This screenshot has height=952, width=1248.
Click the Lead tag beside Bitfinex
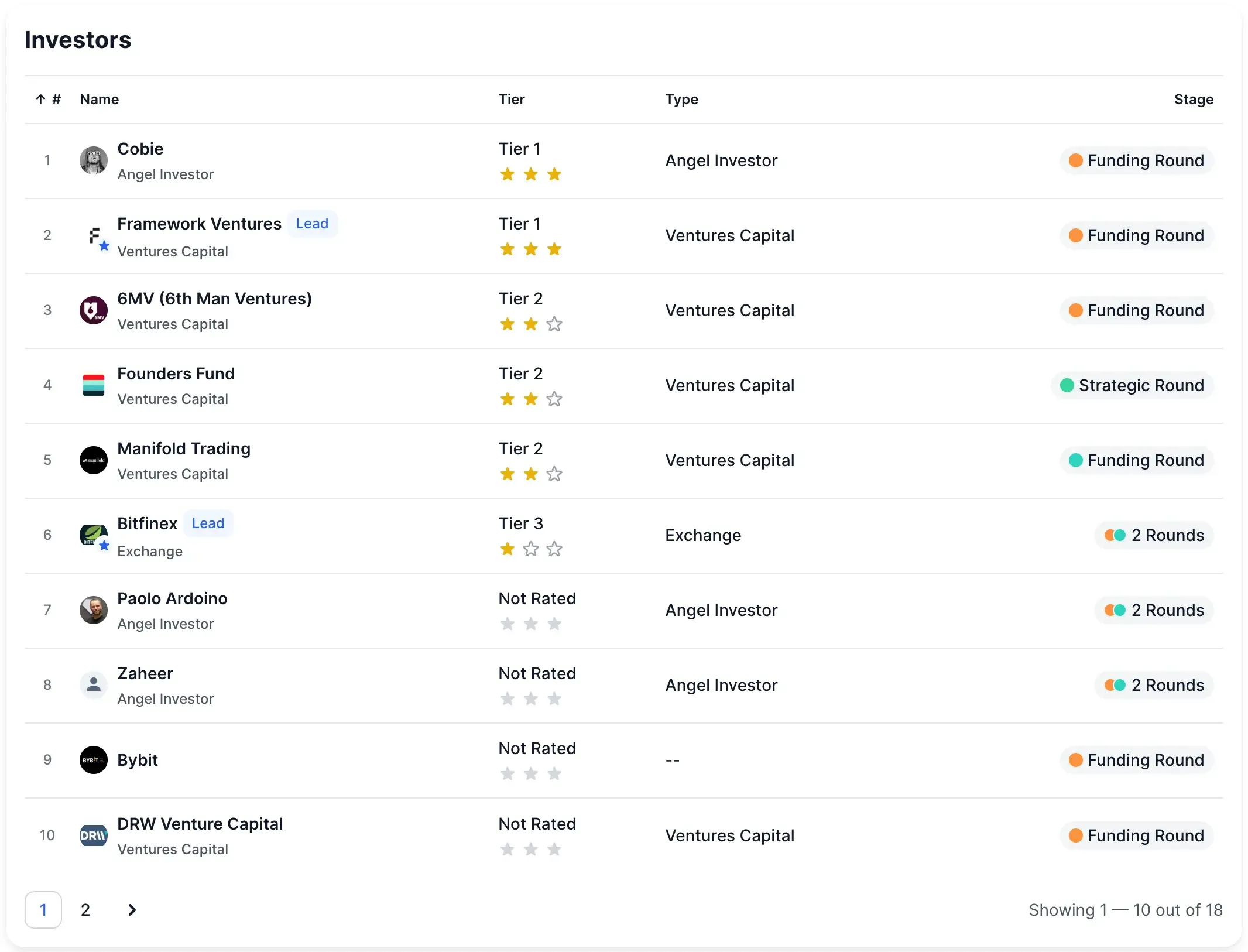click(208, 523)
